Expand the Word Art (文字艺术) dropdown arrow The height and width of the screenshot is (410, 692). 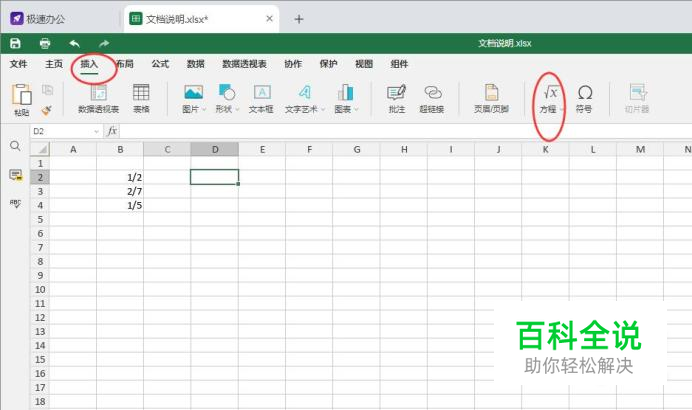(x=323, y=109)
